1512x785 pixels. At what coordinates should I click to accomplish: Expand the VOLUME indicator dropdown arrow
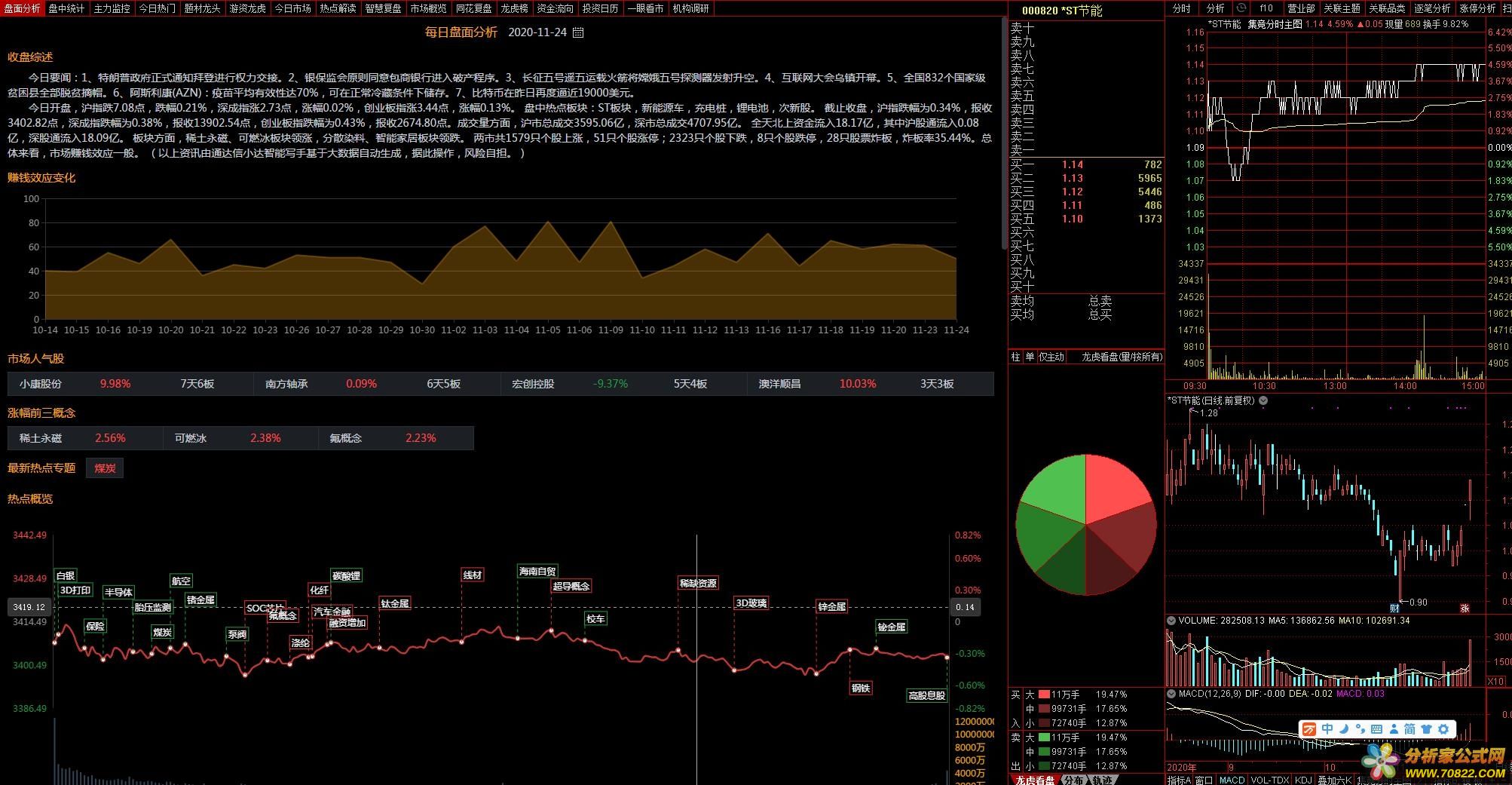coord(1171,621)
